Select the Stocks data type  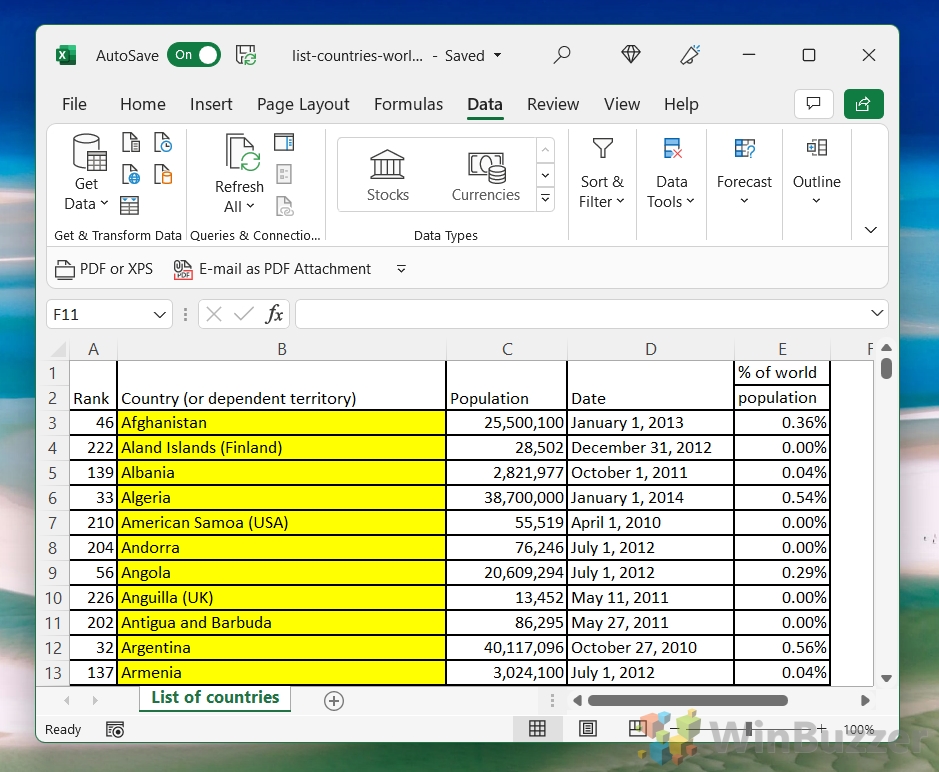pos(387,172)
